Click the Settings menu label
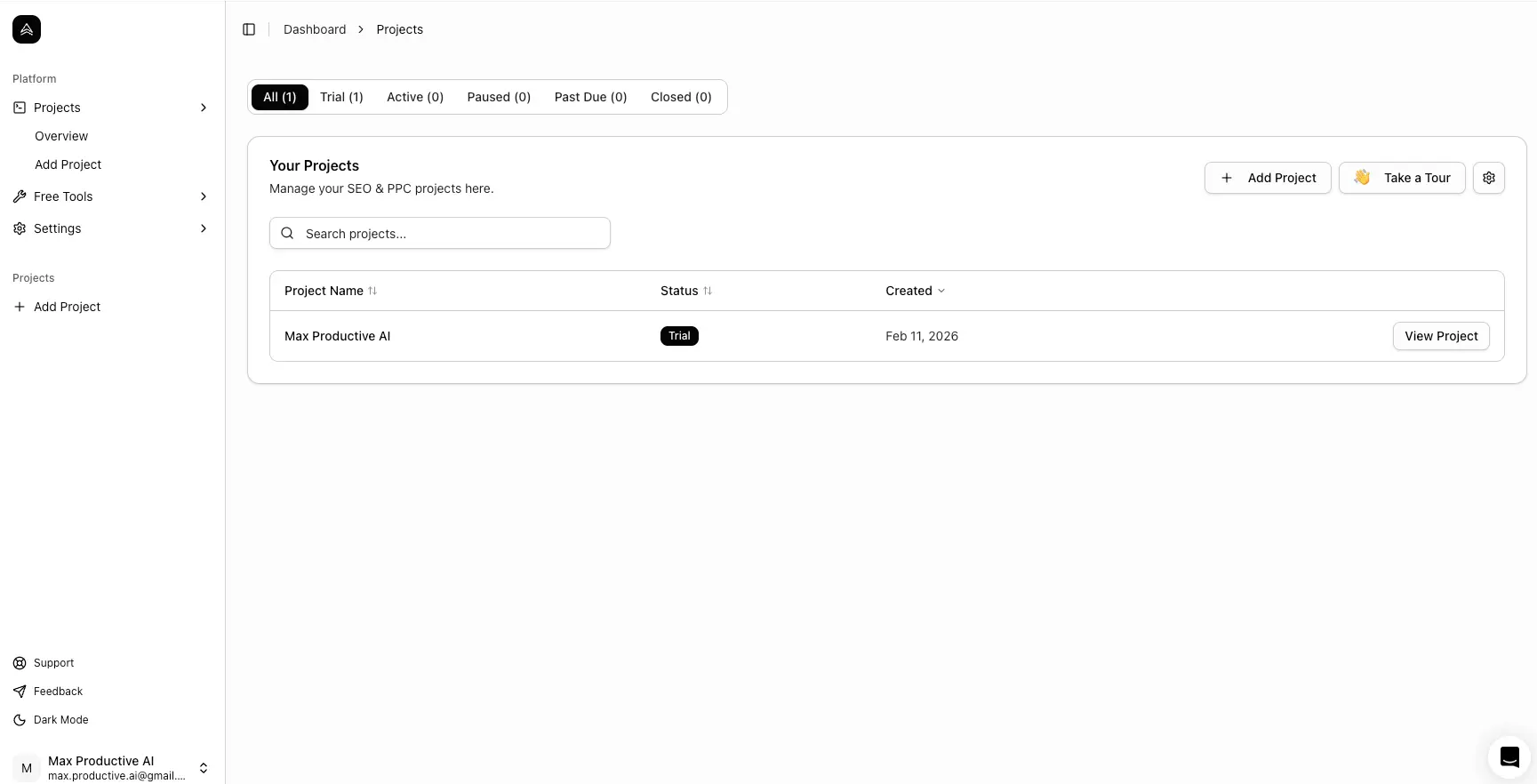Screen dimensions: 1537x784 click(58, 228)
